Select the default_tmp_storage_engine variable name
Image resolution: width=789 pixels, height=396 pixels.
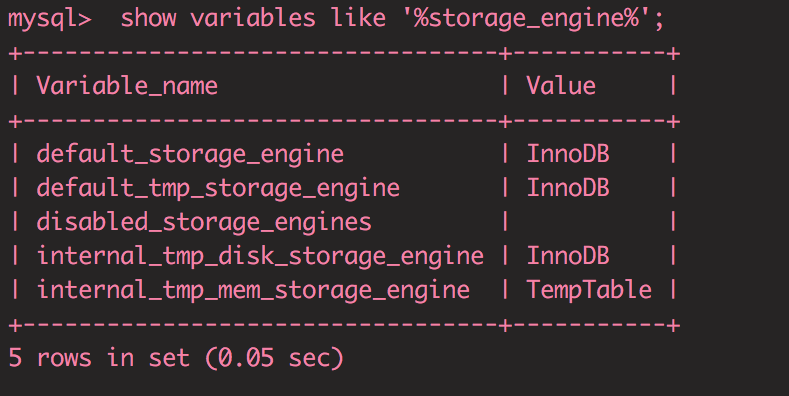218,189
